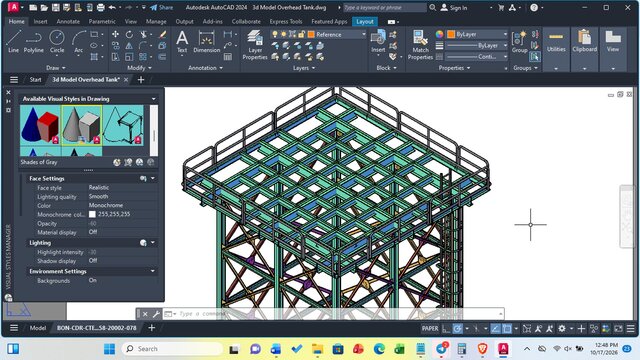Open the Annotate ribbon tab
Screen dimensions: 640x360
pos(68,21)
